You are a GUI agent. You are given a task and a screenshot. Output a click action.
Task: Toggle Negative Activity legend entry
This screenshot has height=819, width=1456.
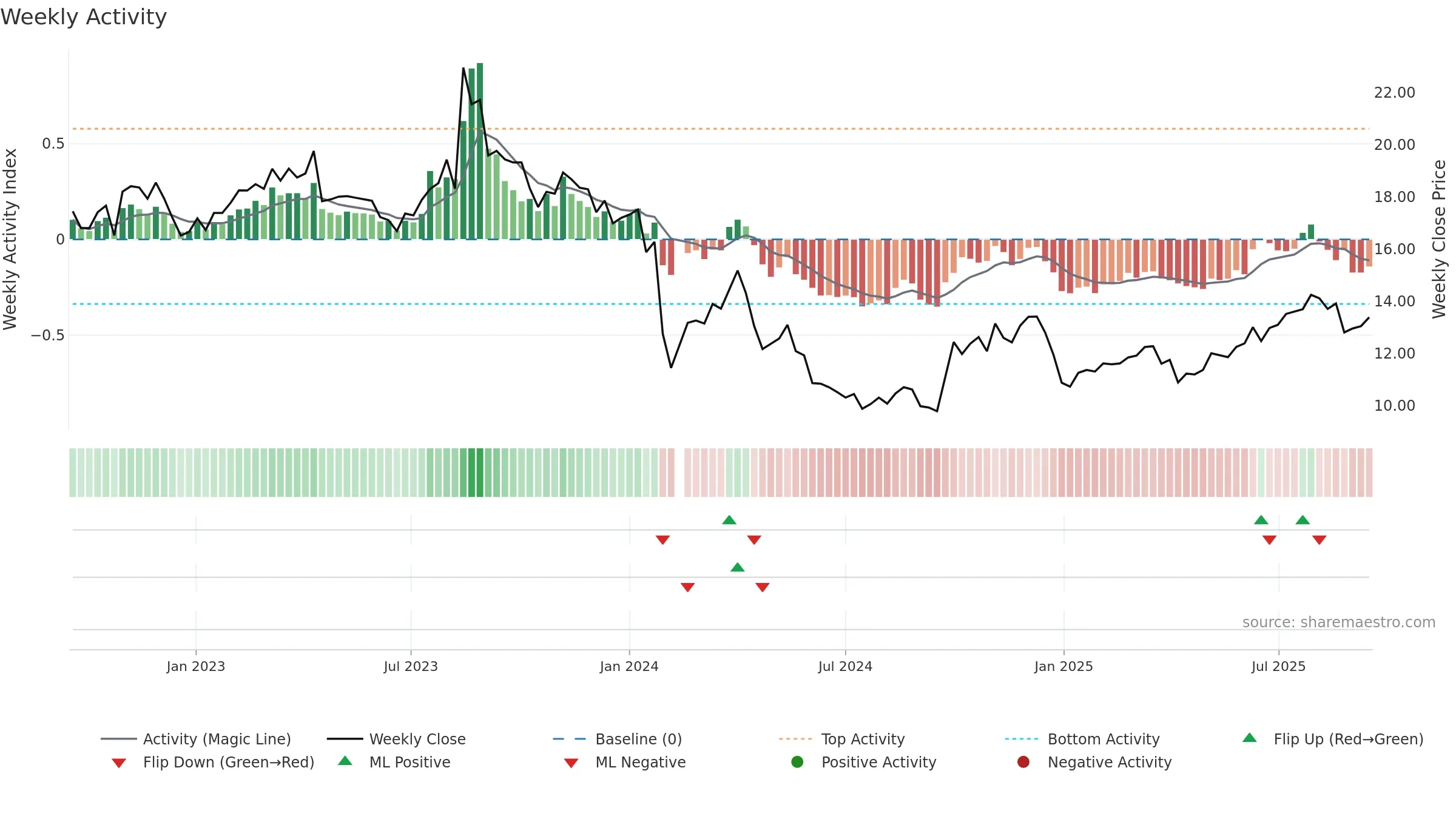click(x=1094, y=762)
